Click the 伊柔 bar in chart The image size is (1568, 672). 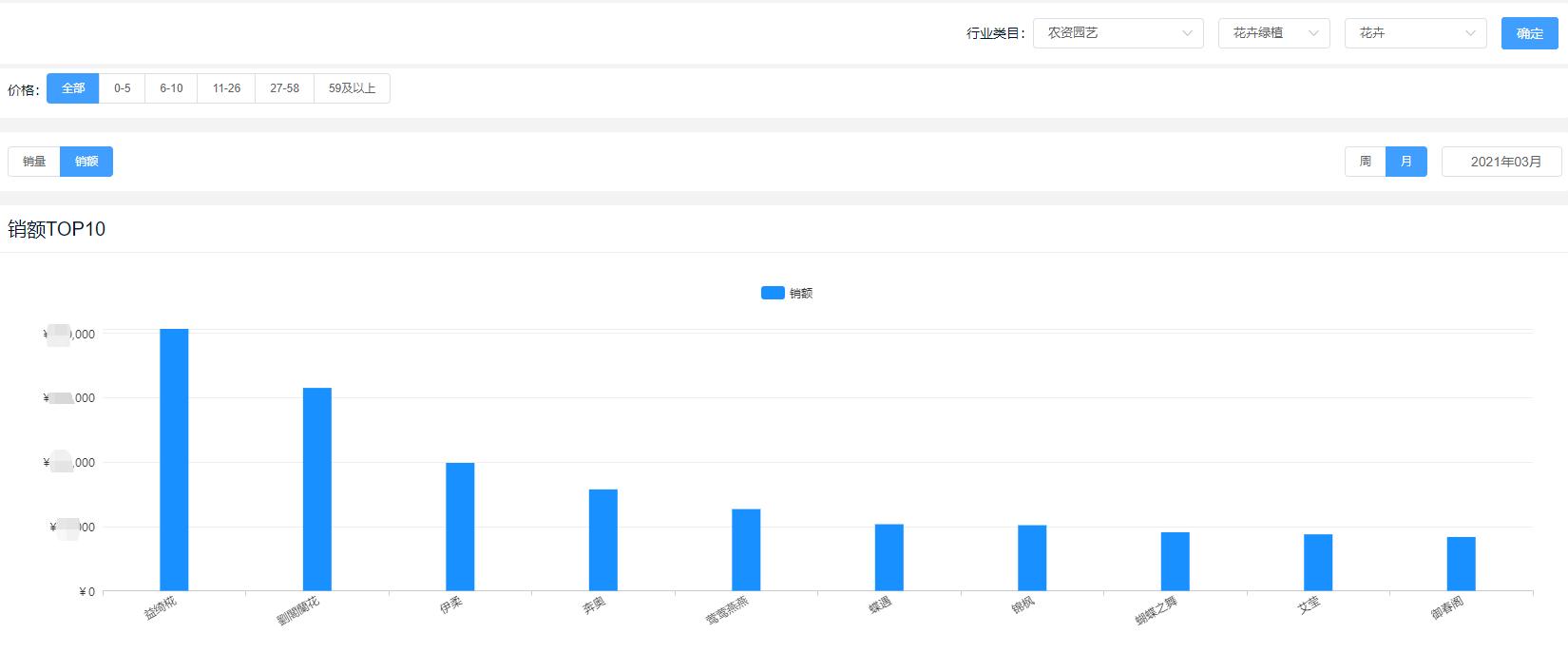(460, 527)
